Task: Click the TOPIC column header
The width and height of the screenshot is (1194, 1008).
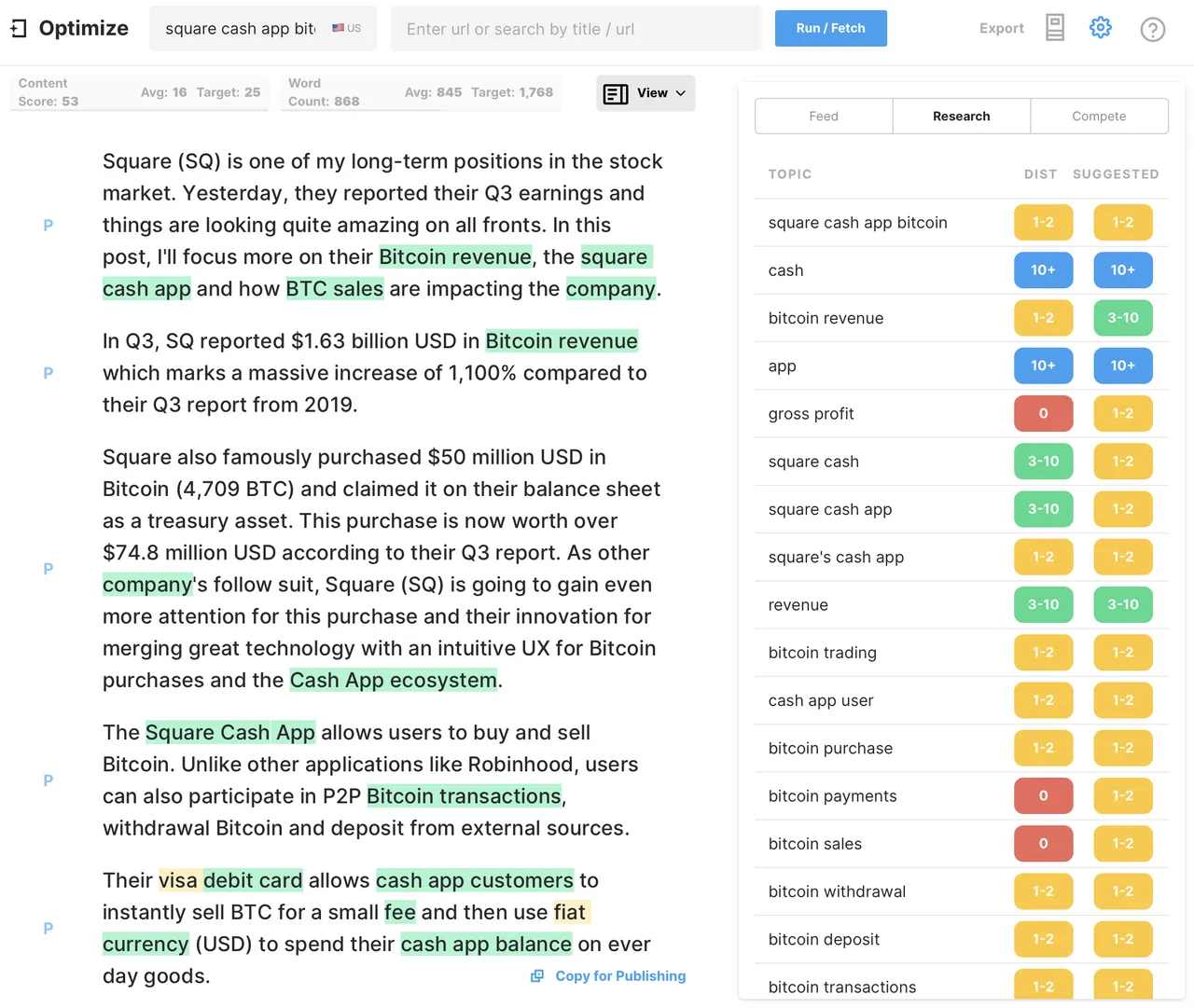Action: point(790,174)
